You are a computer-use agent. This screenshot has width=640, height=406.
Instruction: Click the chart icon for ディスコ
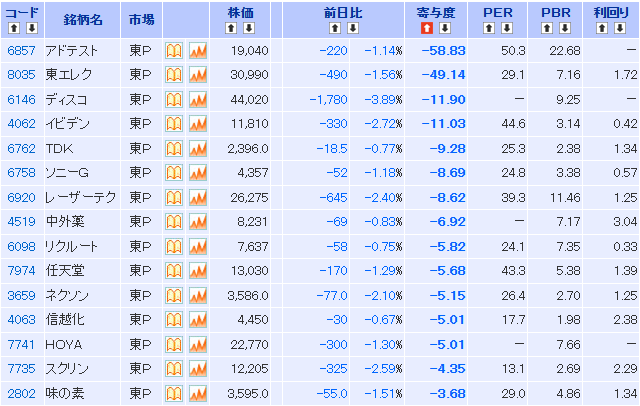pyautogui.click(x=197, y=99)
